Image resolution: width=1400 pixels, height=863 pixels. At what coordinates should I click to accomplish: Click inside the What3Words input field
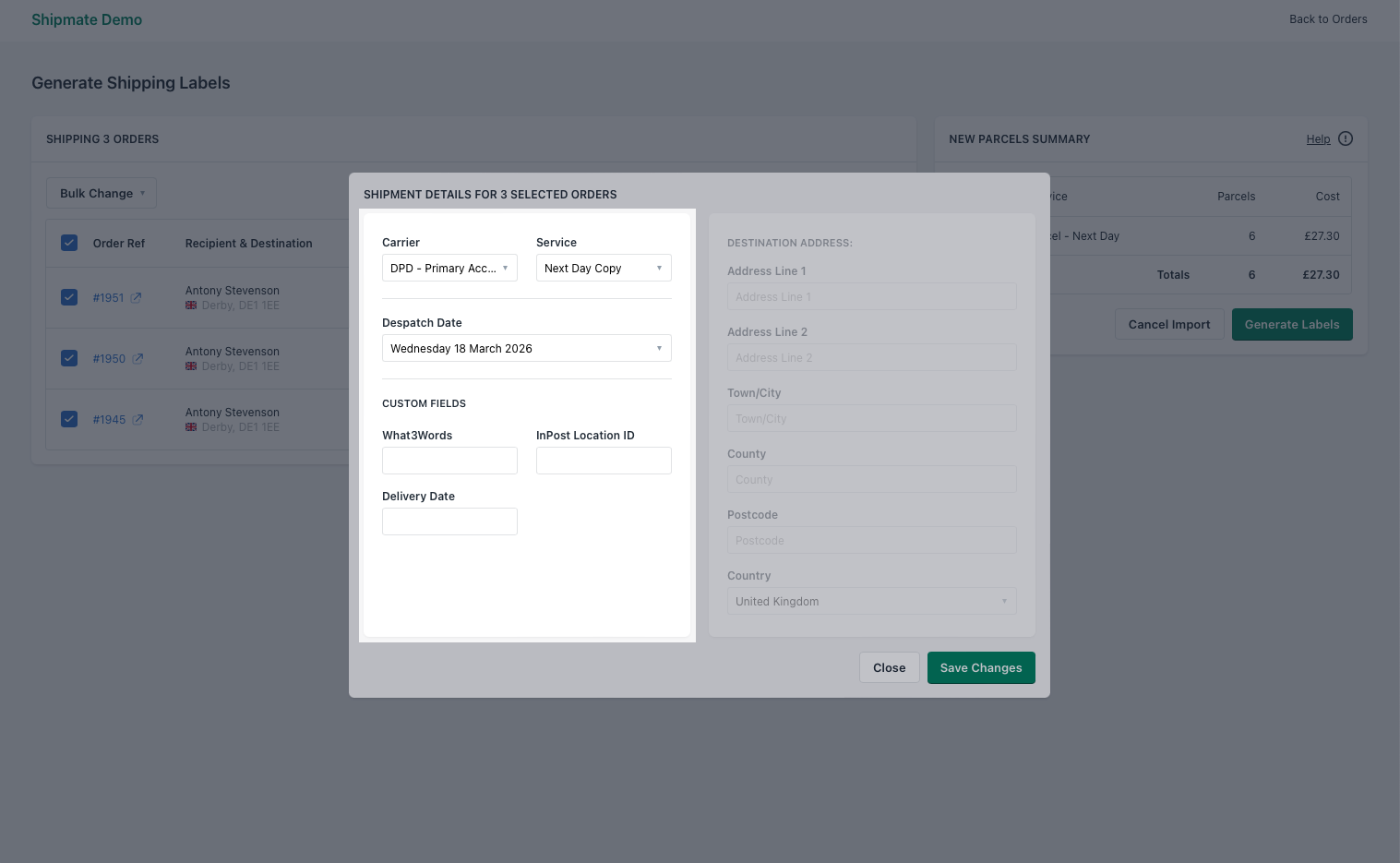click(x=449, y=461)
